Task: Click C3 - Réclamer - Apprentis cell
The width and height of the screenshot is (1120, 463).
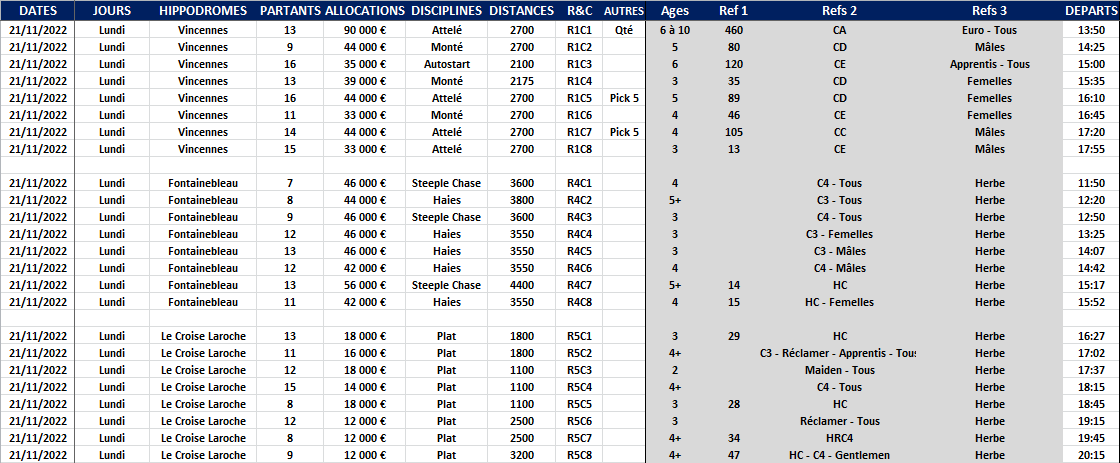Action: pyautogui.click(x=840, y=353)
